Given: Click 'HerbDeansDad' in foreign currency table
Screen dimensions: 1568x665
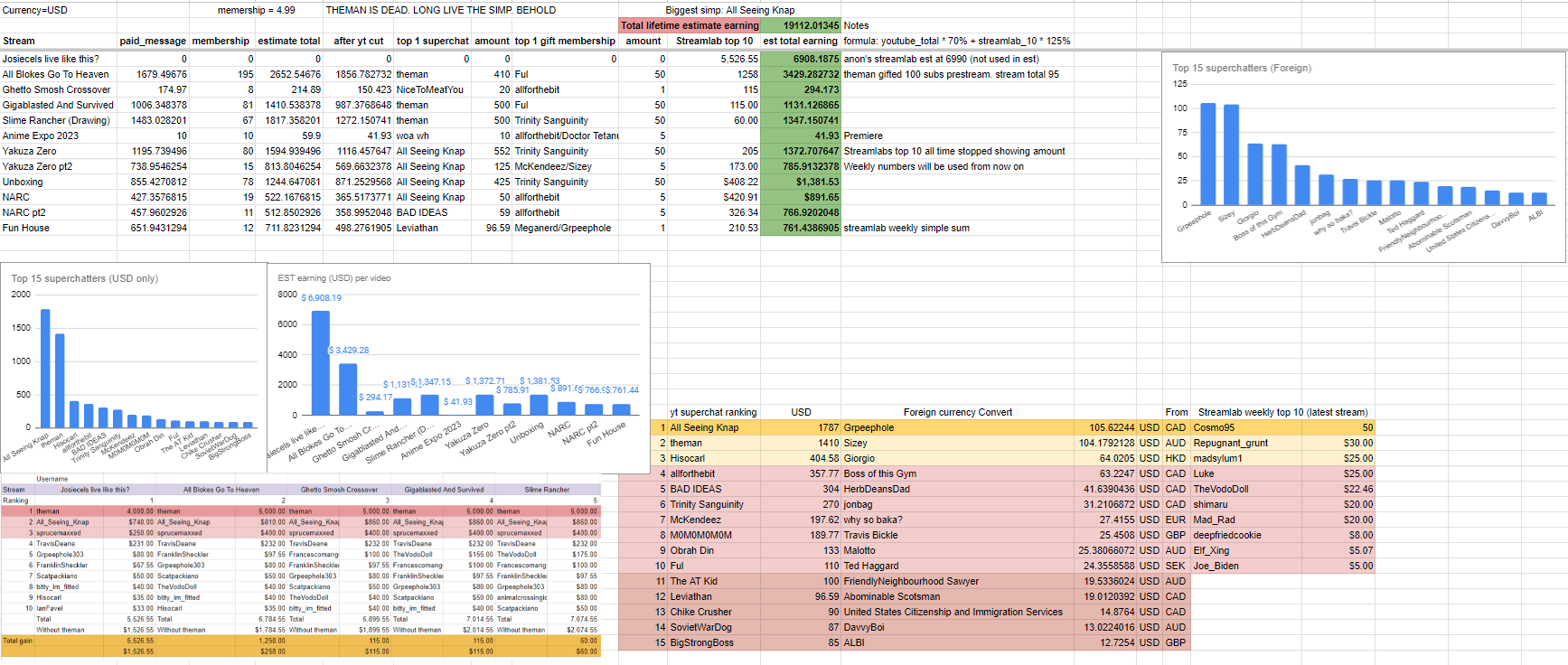Looking at the screenshot, I should pyautogui.click(x=877, y=489).
